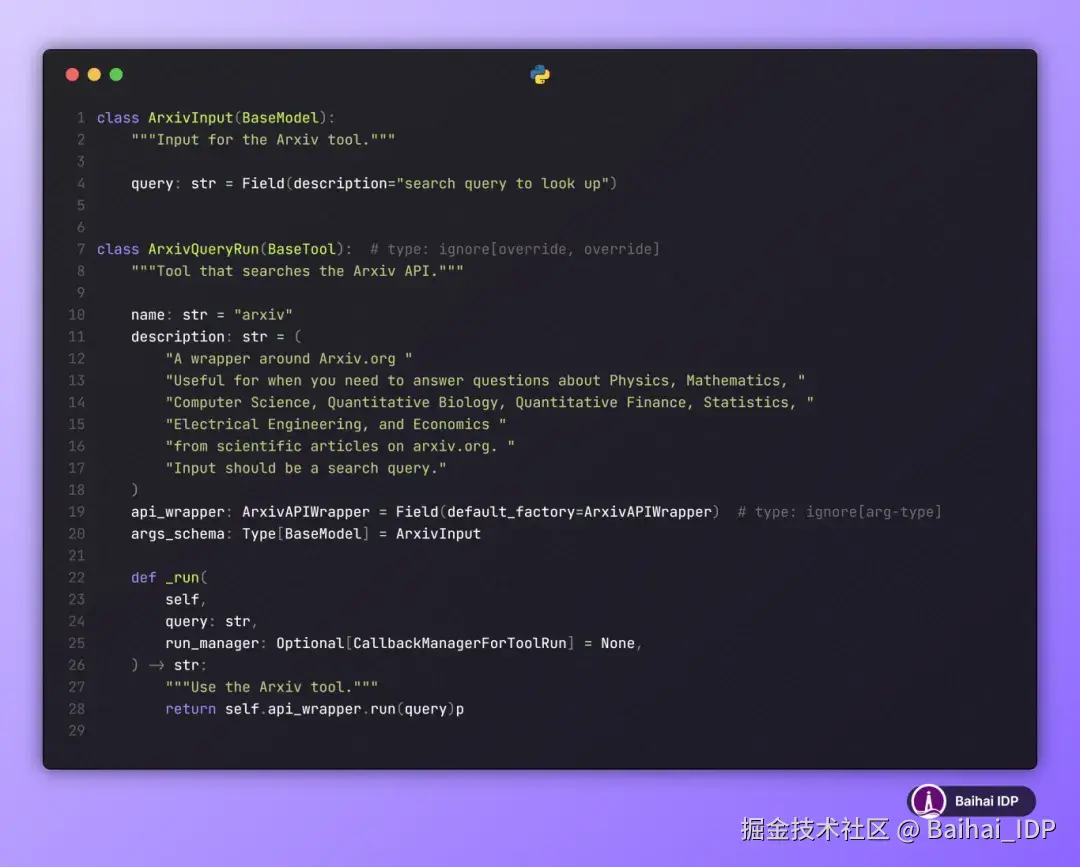This screenshot has width=1080, height=867.
Task: Click the string "arxiv" on line 10
Action: [x=263, y=315]
